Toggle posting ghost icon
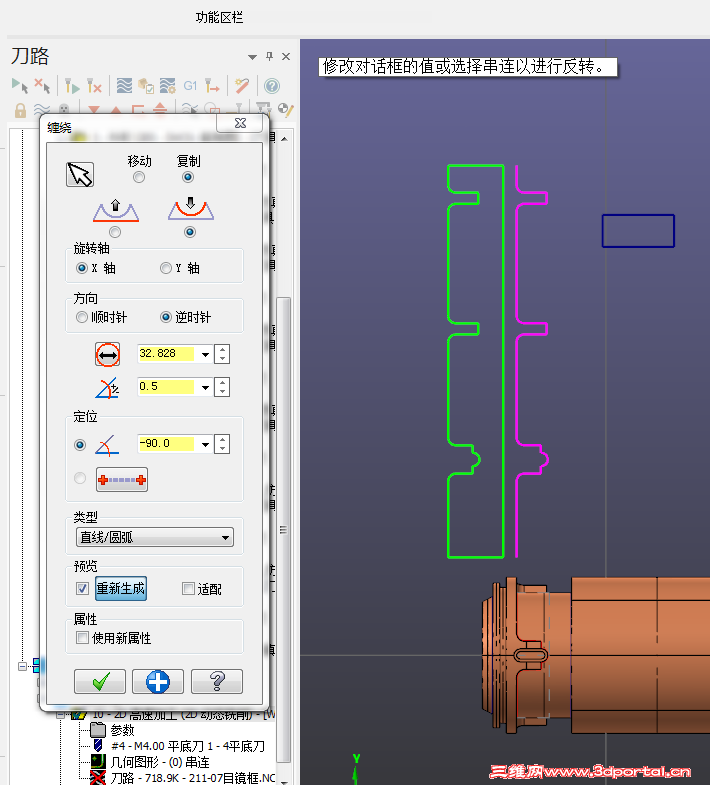Screen dimensions: 710x785 [x=64, y=109]
